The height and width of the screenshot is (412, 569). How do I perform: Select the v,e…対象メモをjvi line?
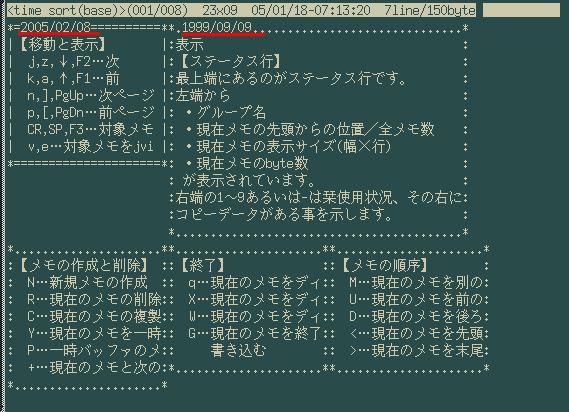pos(90,146)
